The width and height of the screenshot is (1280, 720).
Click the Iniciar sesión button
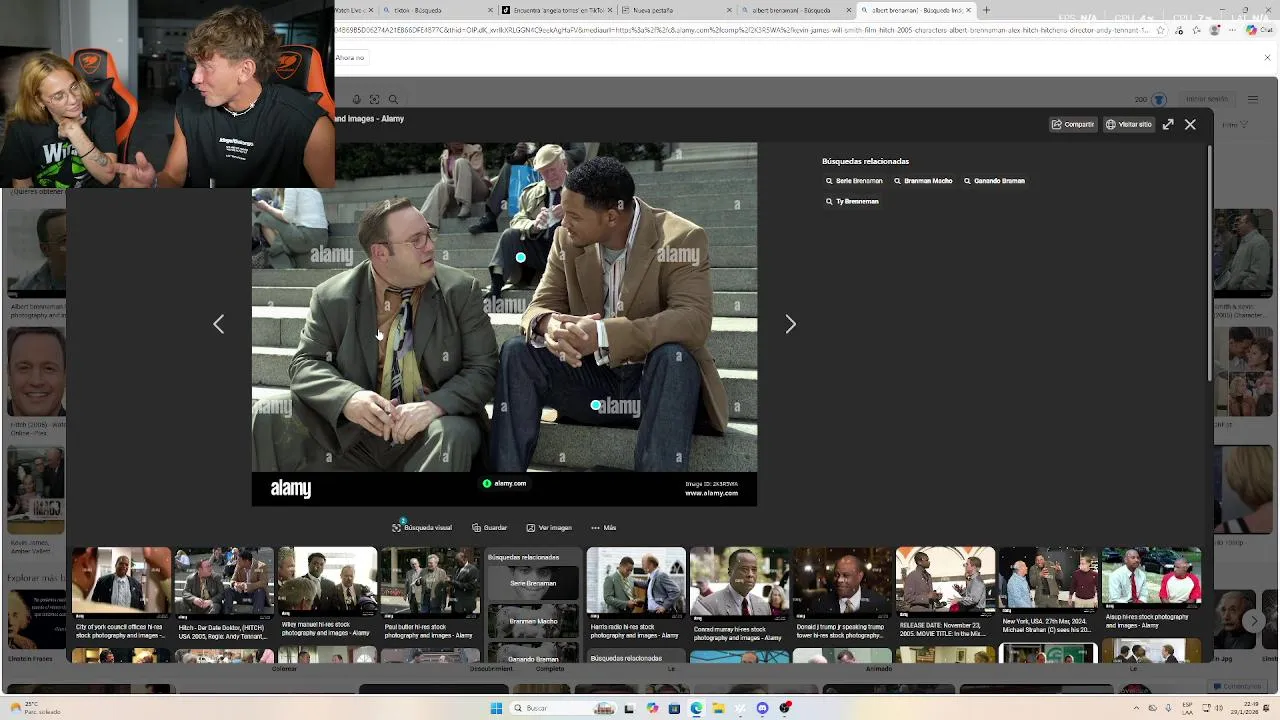[1207, 99]
